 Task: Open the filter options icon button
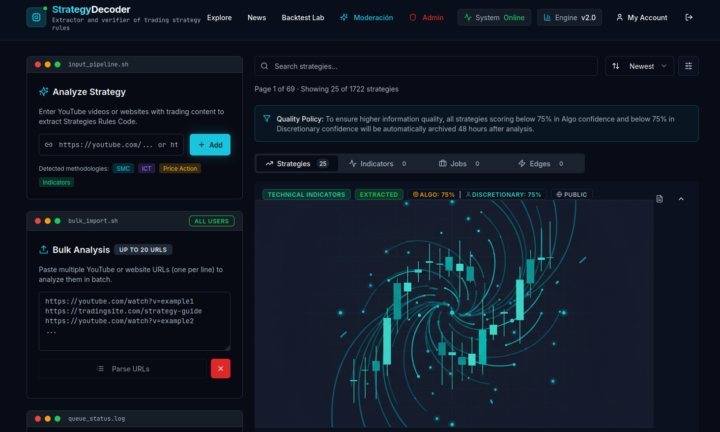pos(688,66)
